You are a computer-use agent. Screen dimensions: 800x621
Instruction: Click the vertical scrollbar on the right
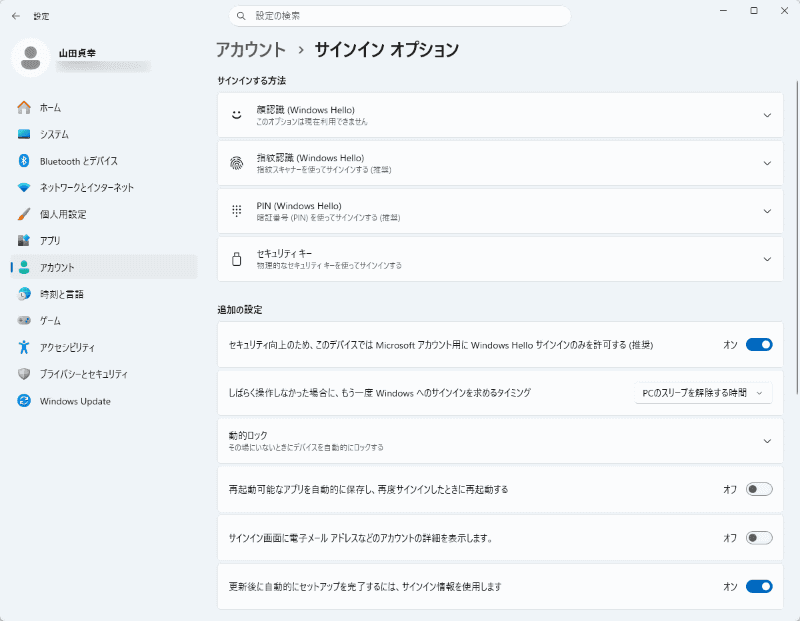click(797, 237)
